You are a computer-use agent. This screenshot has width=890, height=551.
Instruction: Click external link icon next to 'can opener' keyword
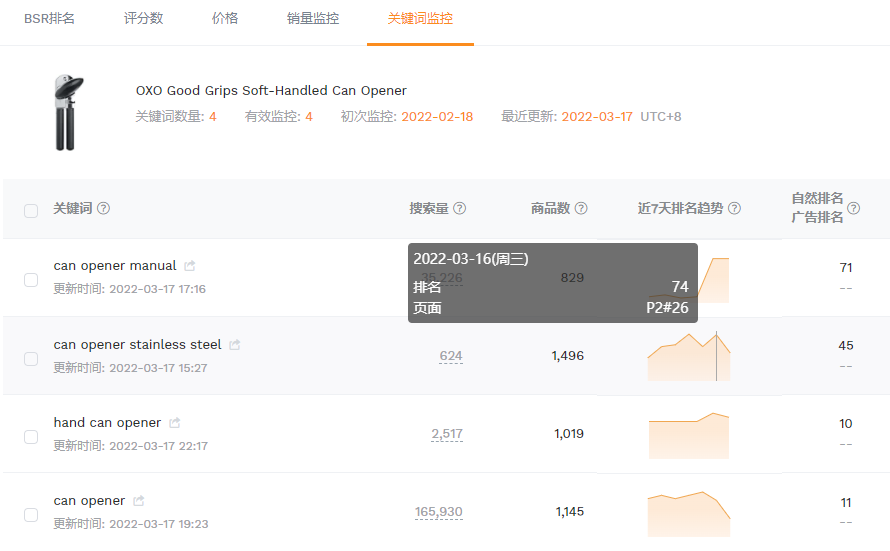coord(139,501)
